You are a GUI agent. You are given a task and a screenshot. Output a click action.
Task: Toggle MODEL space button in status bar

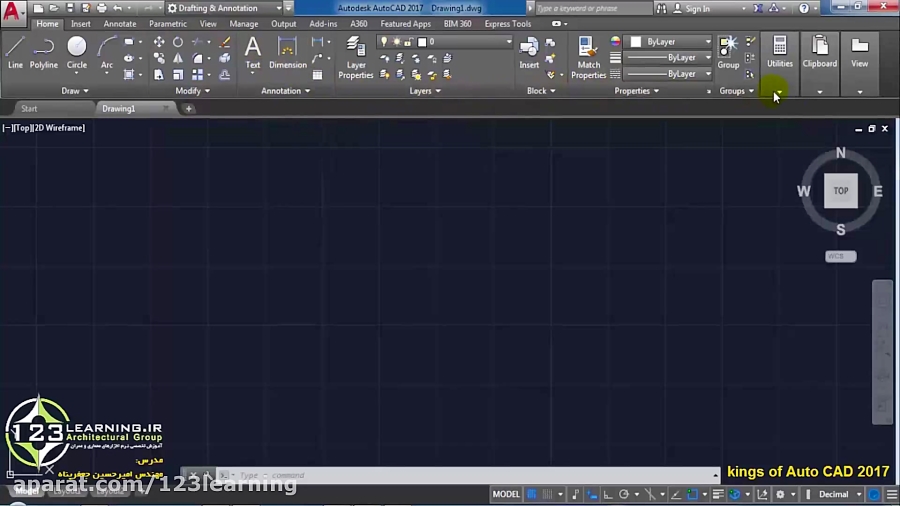coord(506,494)
